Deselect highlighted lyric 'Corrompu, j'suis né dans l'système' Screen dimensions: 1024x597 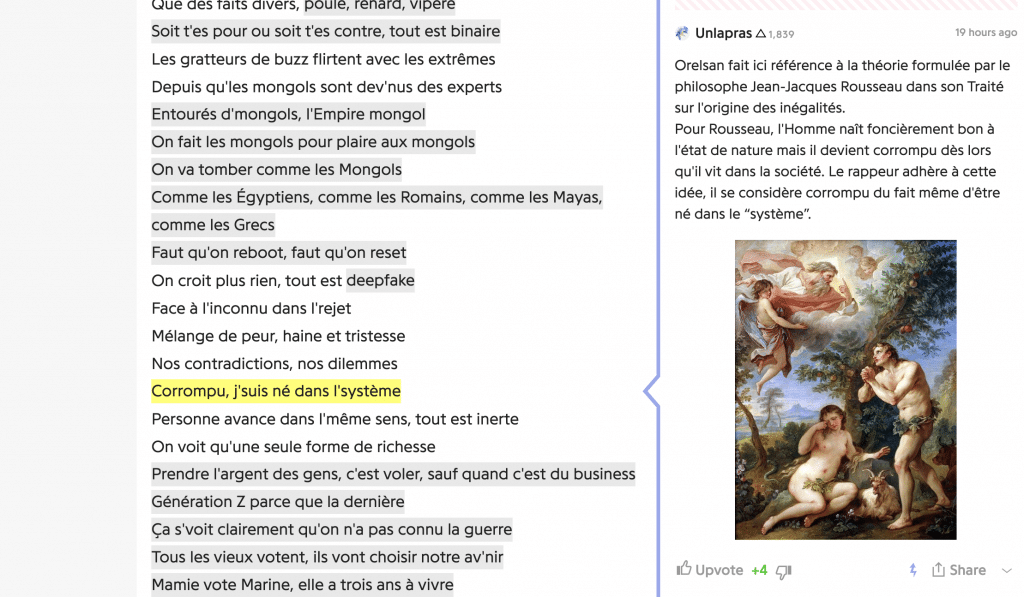275,391
